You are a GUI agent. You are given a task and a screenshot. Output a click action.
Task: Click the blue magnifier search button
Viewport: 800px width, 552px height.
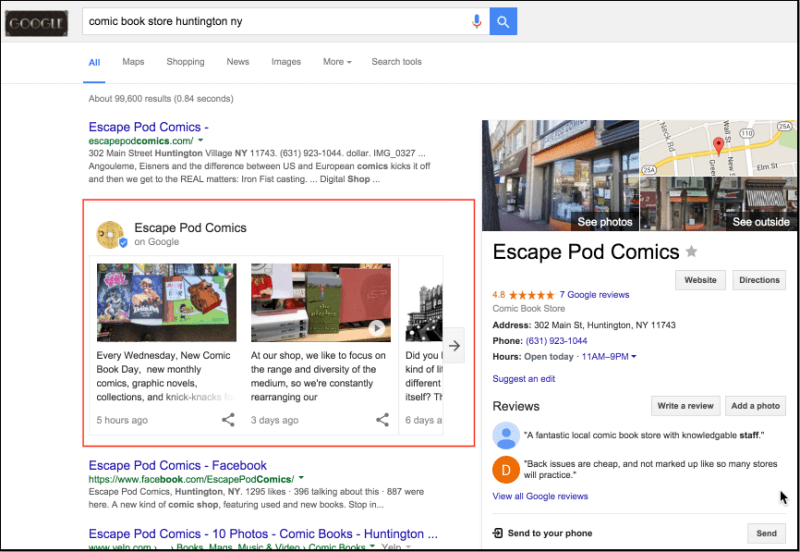click(503, 21)
